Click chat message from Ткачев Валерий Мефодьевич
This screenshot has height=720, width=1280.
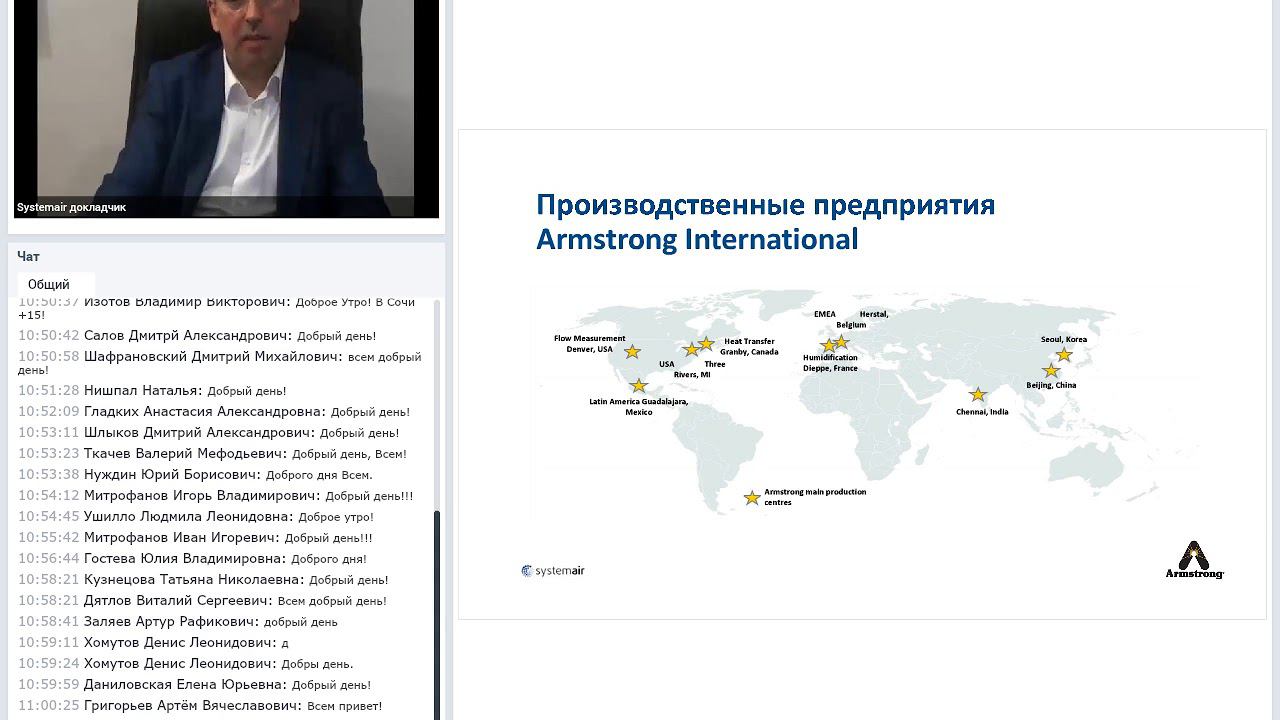(x=212, y=454)
